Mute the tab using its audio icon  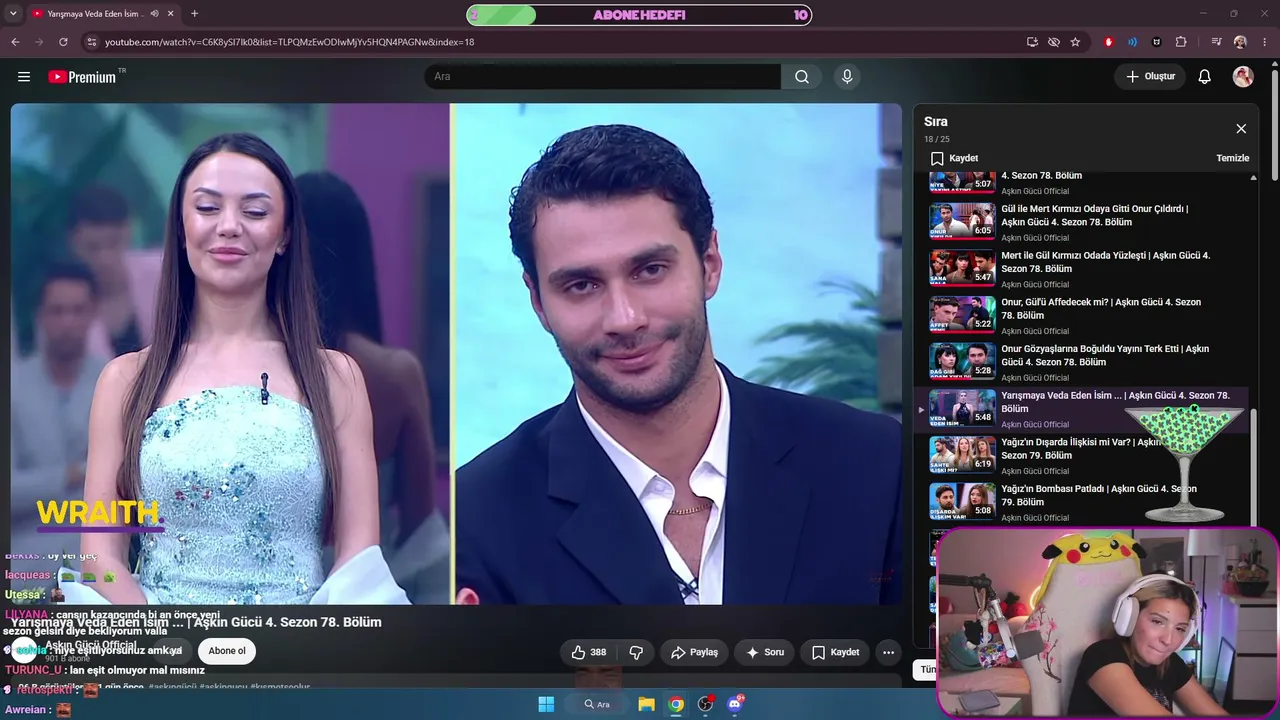[x=154, y=14]
